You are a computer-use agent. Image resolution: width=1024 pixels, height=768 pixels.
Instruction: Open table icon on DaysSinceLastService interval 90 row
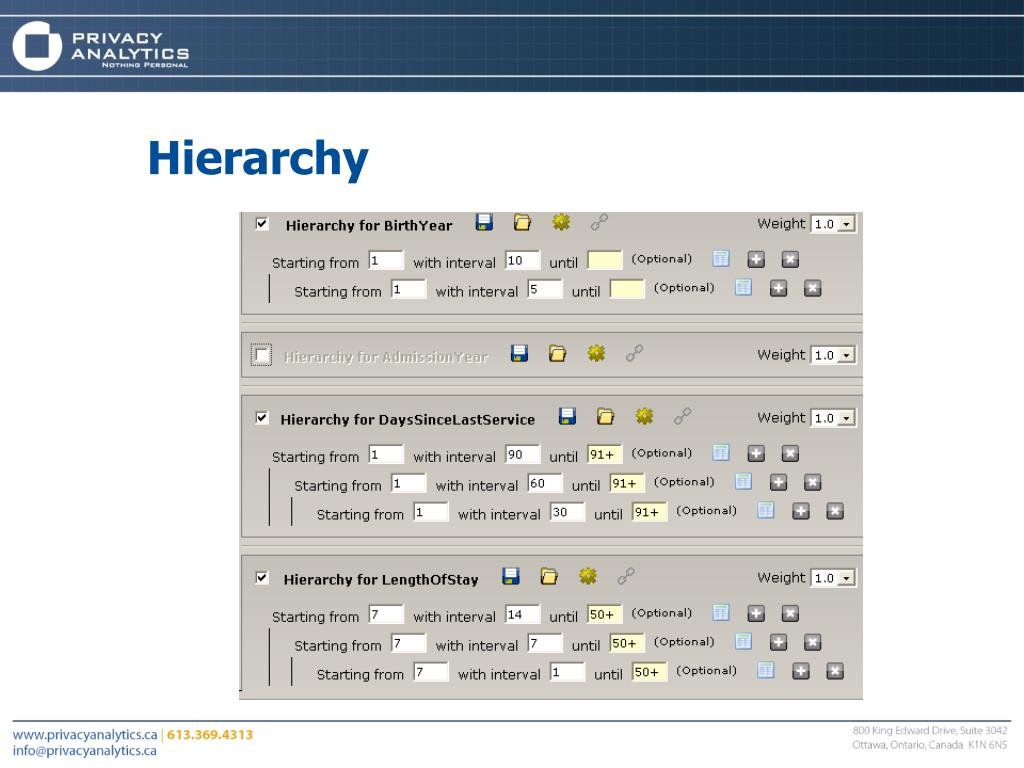pyautogui.click(x=721, y=453)
